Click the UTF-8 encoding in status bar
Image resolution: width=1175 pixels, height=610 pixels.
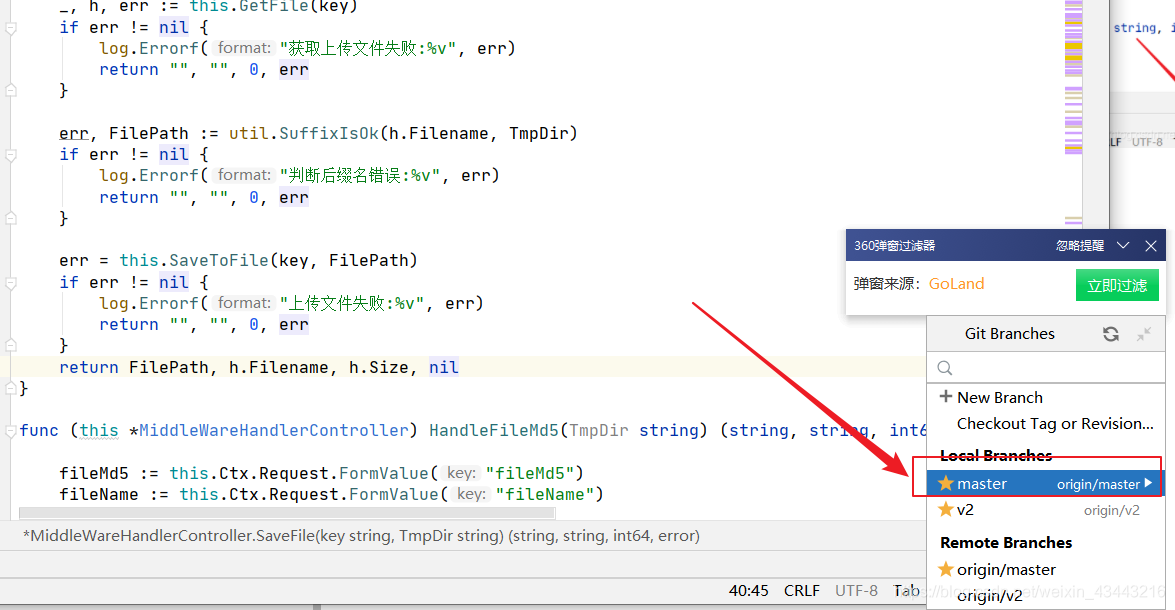click(x=856, y=591)
